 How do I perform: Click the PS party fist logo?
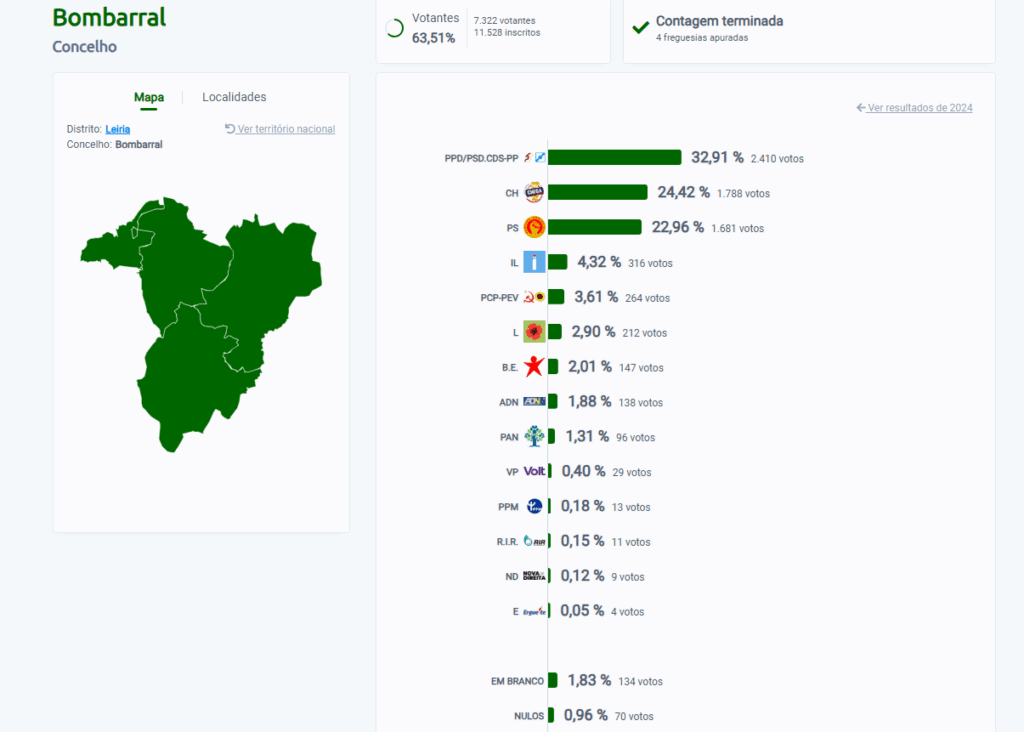point(534,228)
